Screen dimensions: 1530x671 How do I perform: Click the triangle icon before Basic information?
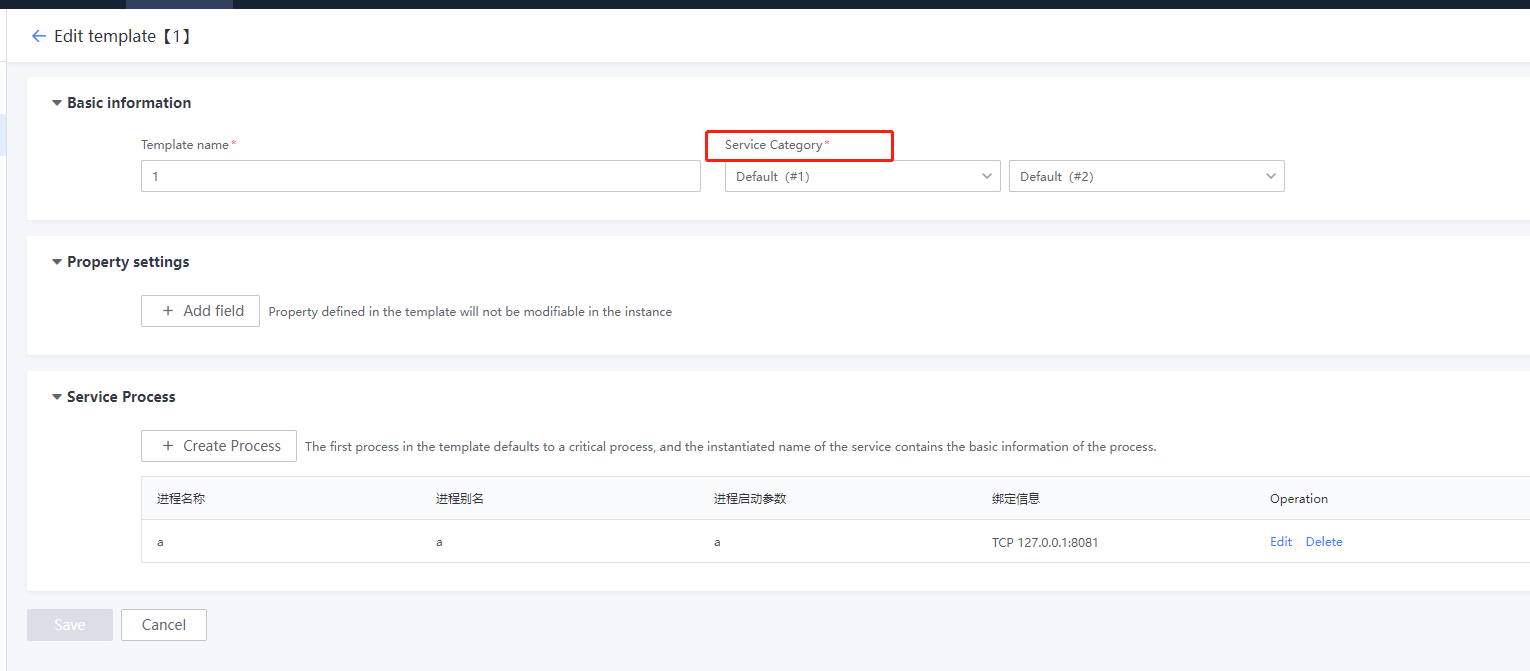[x=57, y=102]
